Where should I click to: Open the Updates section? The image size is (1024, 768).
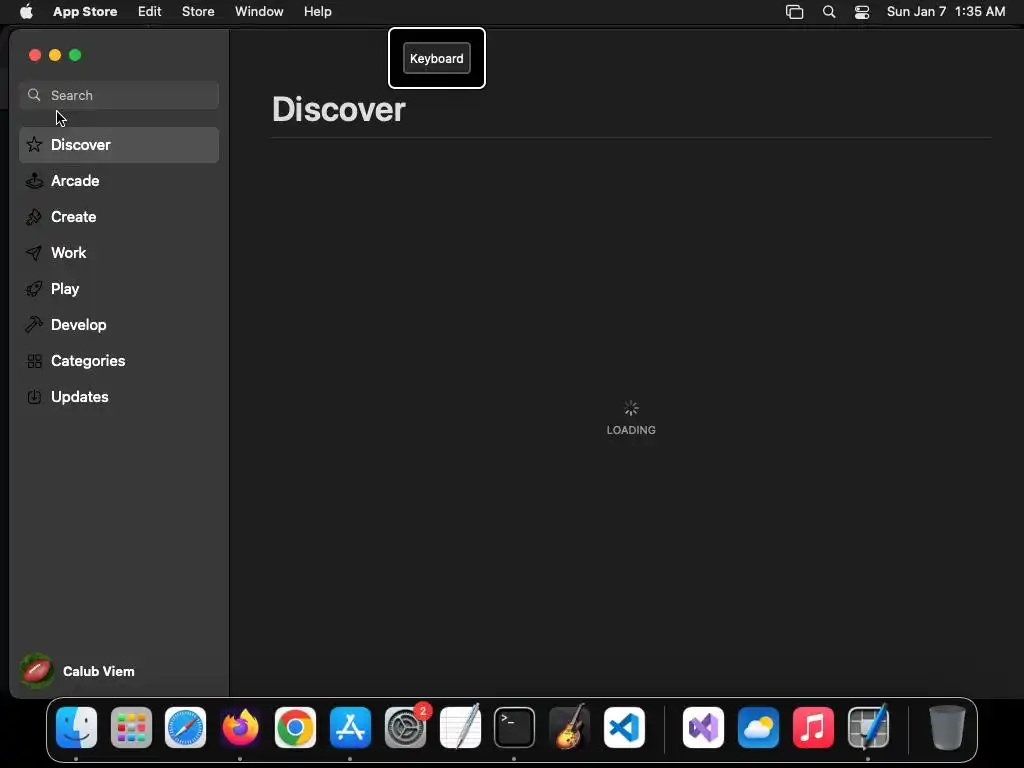click(119, 396)
